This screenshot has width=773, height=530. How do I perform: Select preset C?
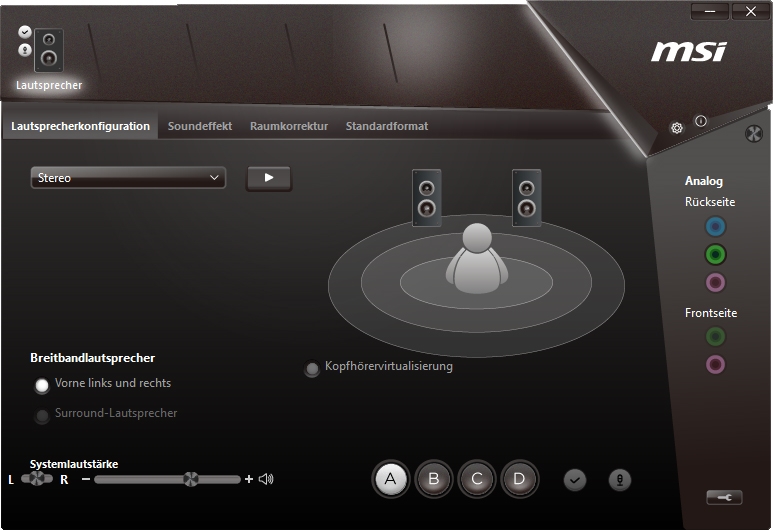click(477, 479)
